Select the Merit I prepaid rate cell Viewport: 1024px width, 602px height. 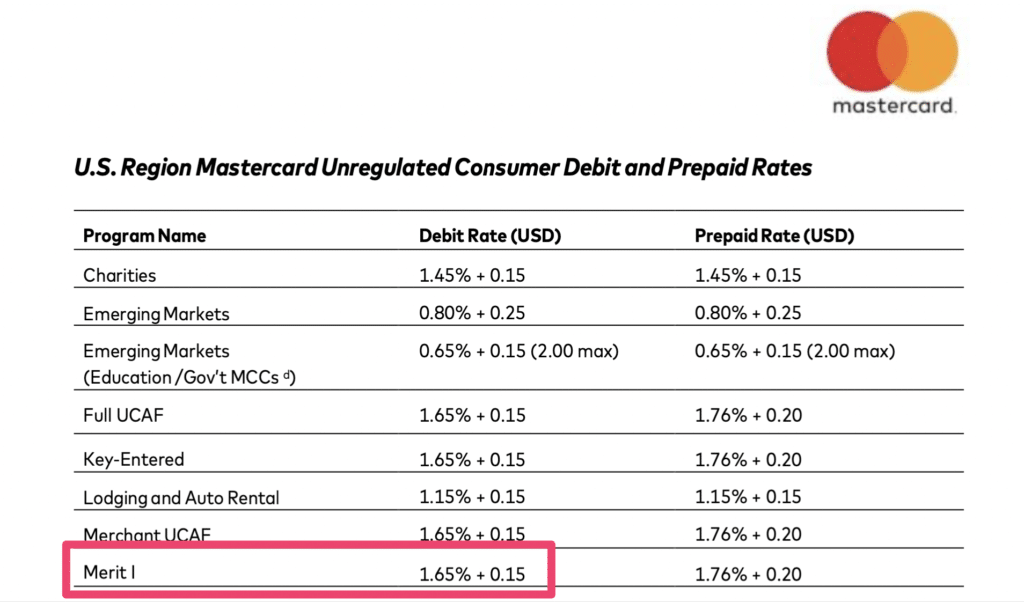(x=748, y=574)
